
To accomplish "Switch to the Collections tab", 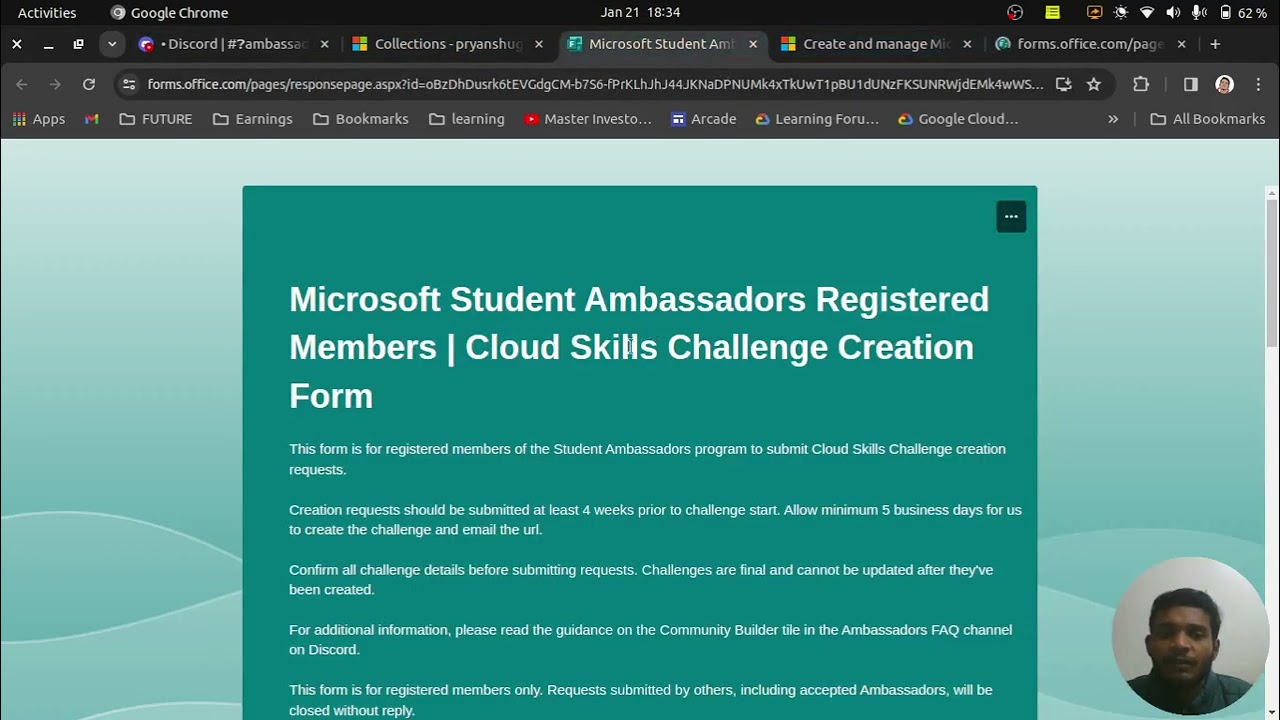I will coord(448,44).
